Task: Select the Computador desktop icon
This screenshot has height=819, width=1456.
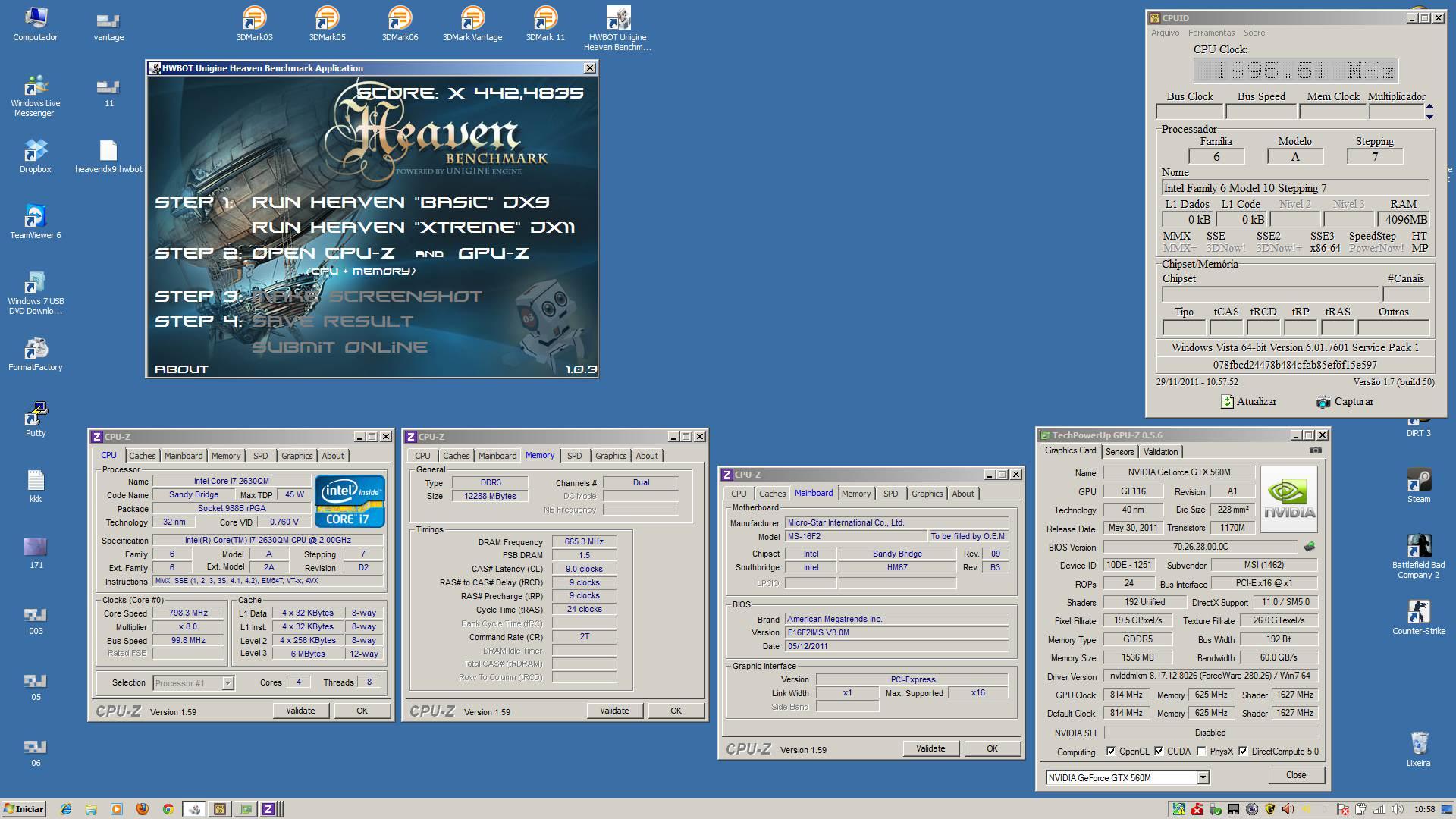Action: click(36, 23)
